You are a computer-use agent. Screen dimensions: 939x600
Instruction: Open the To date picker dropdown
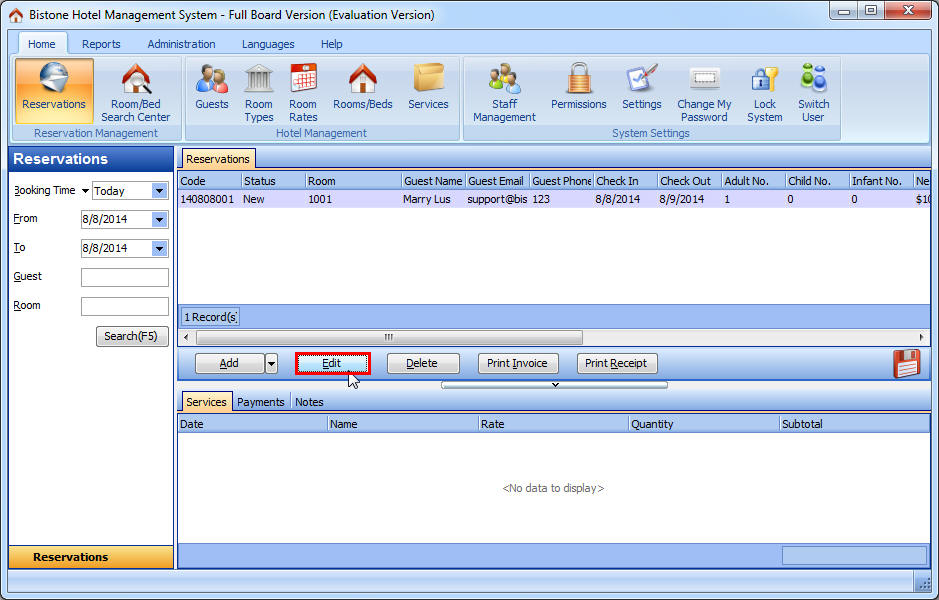(x=159, y=249)
